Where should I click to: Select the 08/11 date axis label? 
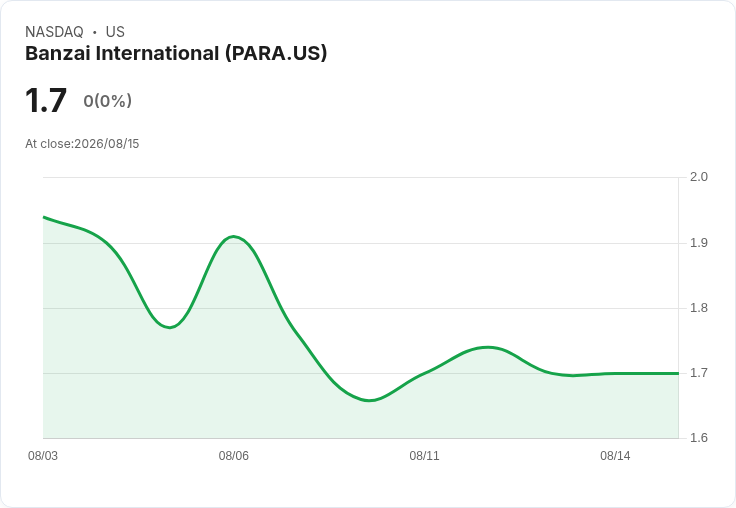point(424,456)
